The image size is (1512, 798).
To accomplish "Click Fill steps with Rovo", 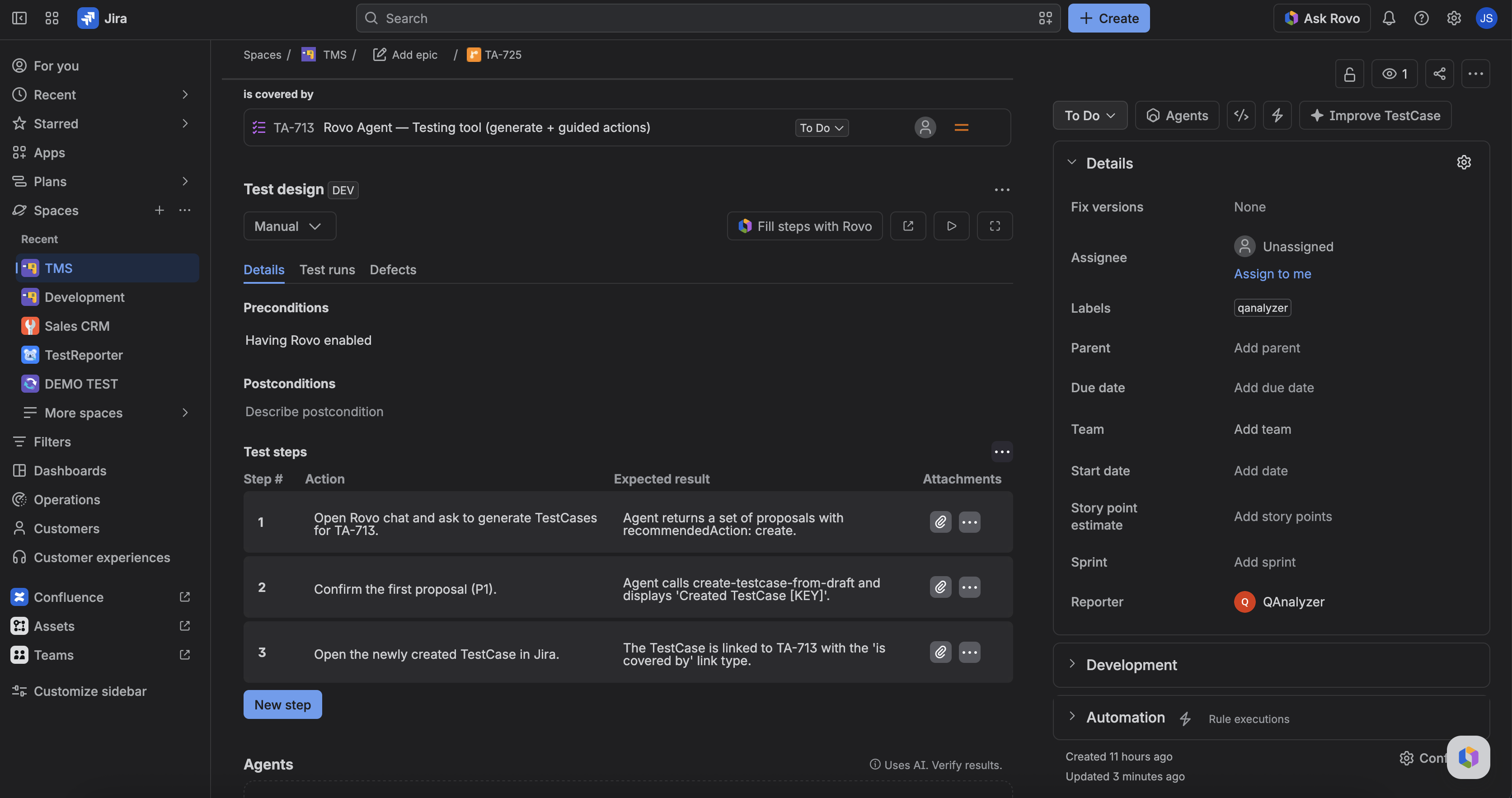I will pos(804,226).
